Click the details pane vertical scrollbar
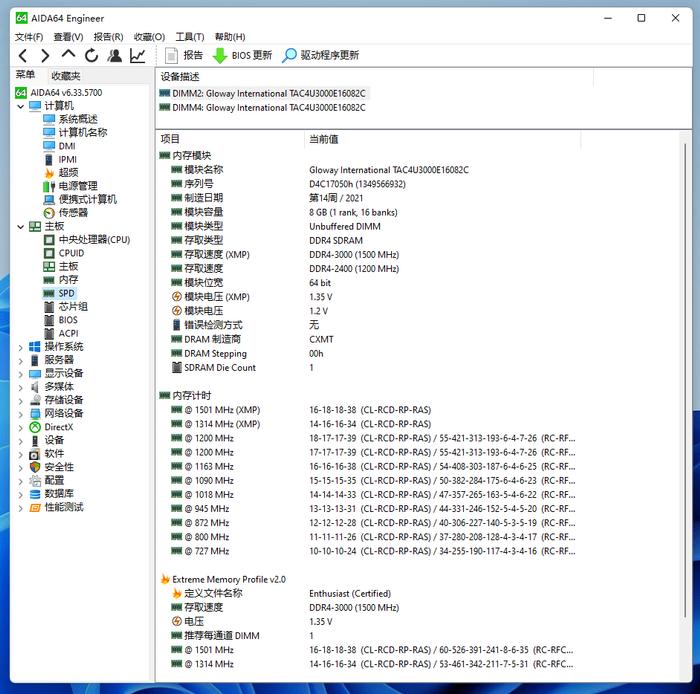This screenshot has height=694, width=700. [684, 380]
